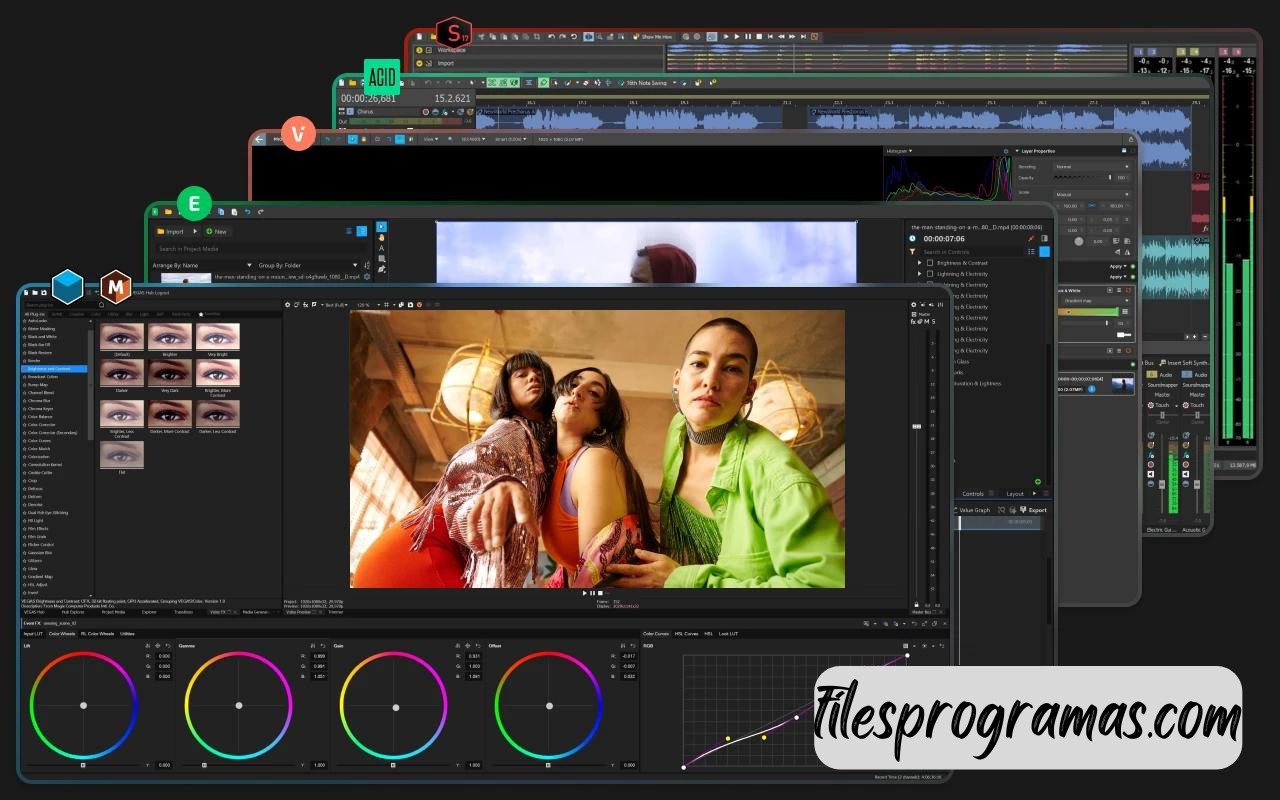Favorite the Color Curves plug-in star
1280x800 pixels.
pyautogui.click(x=24, y=441)
